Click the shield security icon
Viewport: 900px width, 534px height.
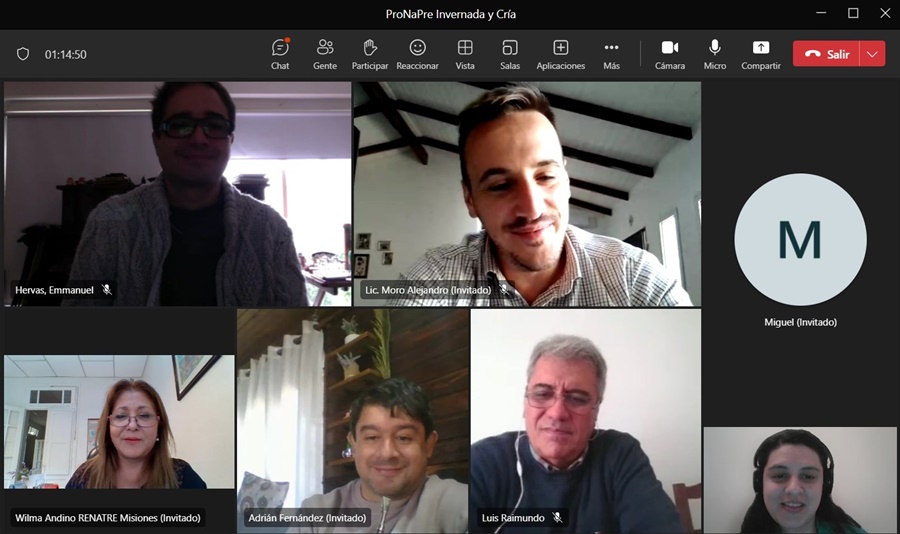tap(23, 54)
